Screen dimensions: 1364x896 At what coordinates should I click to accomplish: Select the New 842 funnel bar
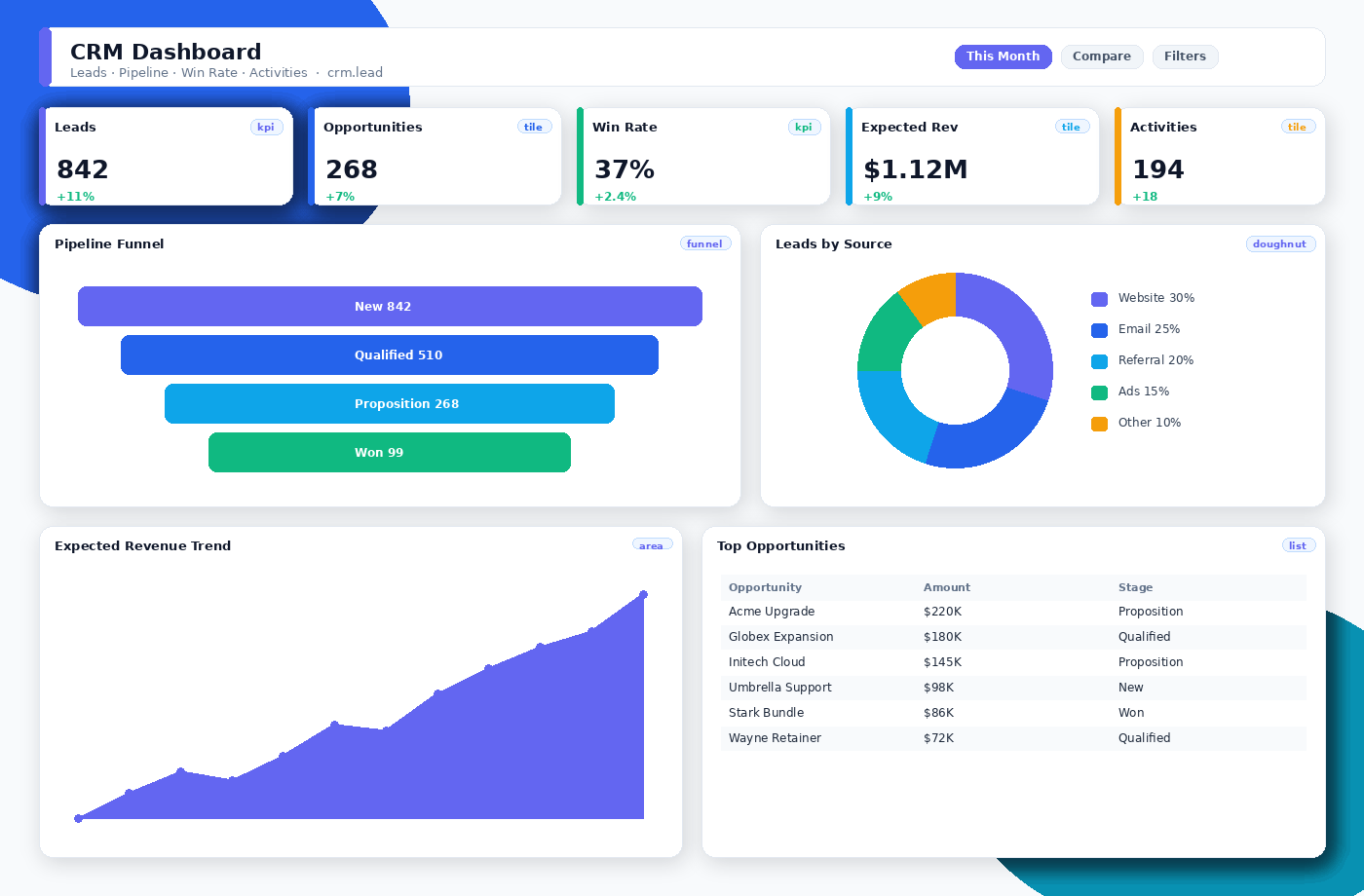[390, 306]
